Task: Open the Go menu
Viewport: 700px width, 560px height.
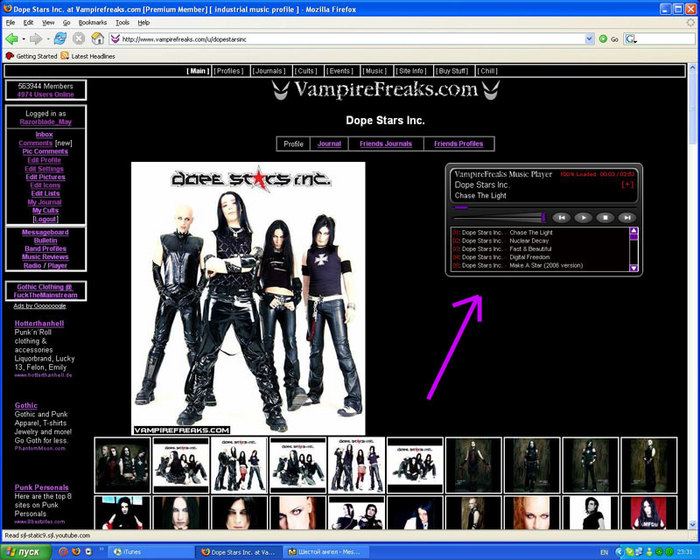Action: point(67,22)
